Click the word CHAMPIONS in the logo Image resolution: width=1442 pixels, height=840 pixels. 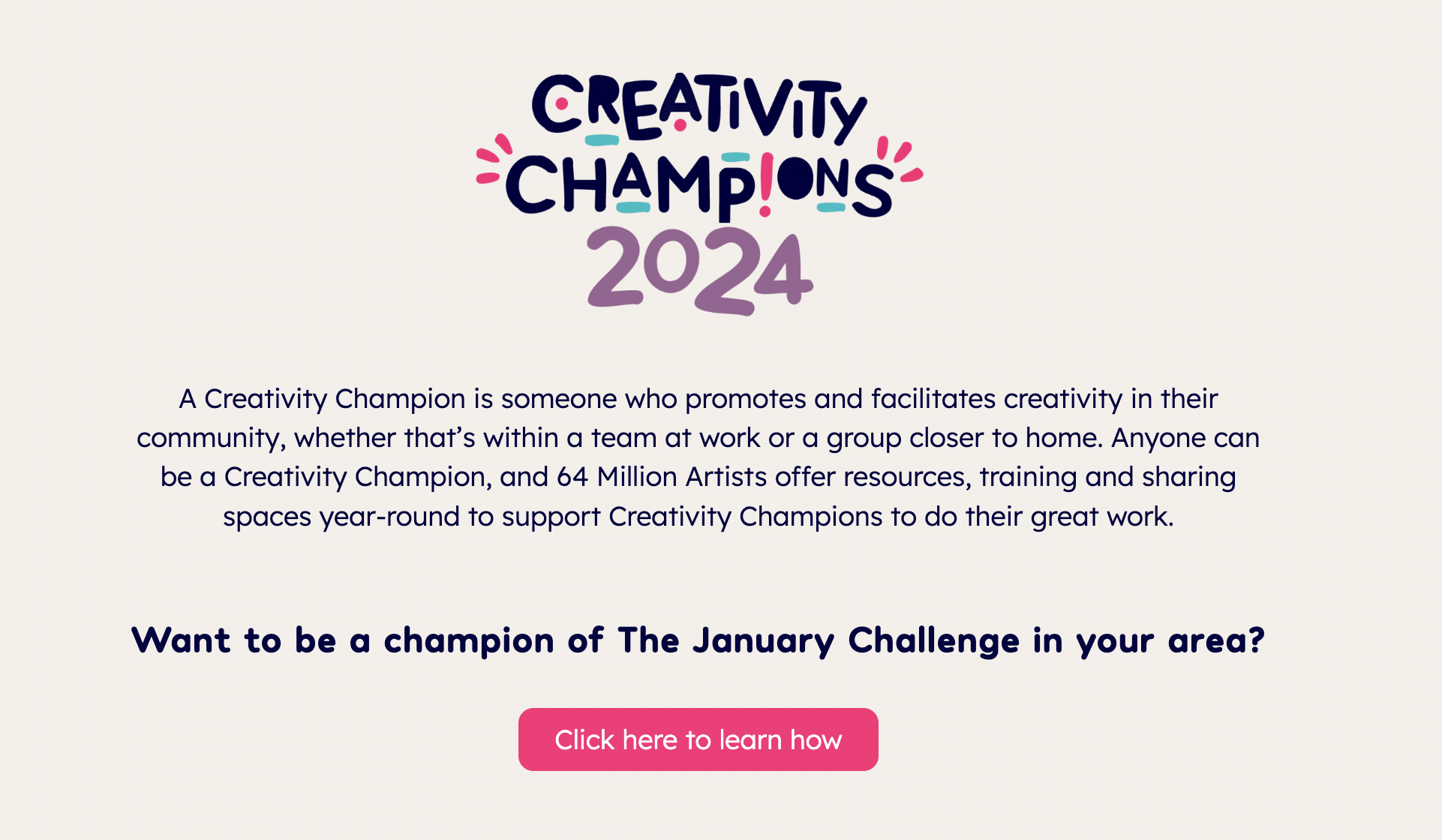(699, 184)
